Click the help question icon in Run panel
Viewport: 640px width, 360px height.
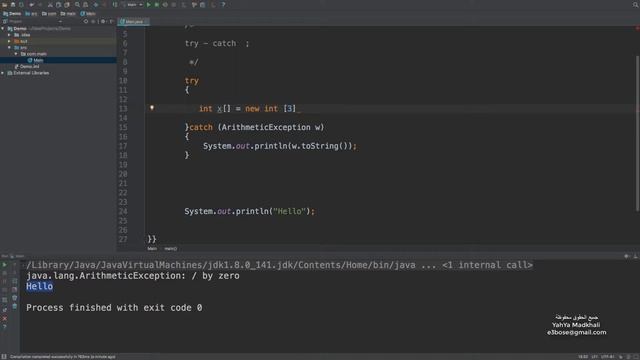(x=4, y=327)
